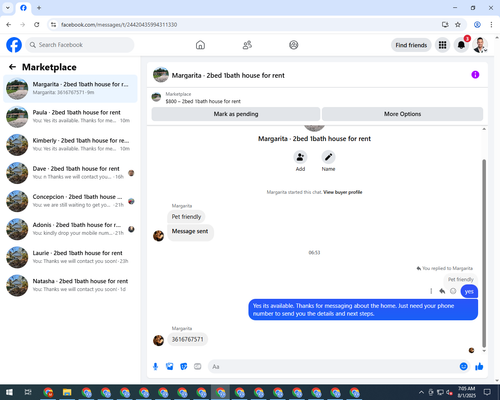500x400 pixels.
Task: Go back in the browser
Action: 9,25
